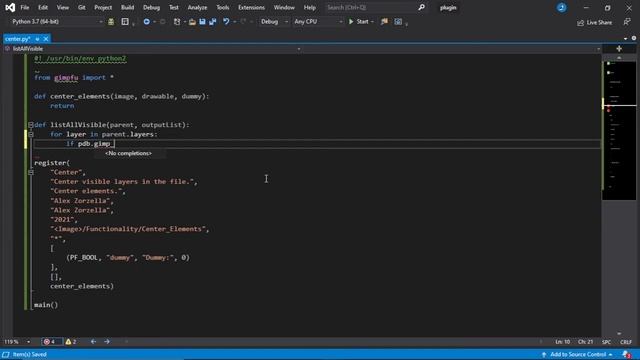The width and height of the screenshot is (640, 360).
Task: Open the Test menu
Action: click(x=173, y=7)
